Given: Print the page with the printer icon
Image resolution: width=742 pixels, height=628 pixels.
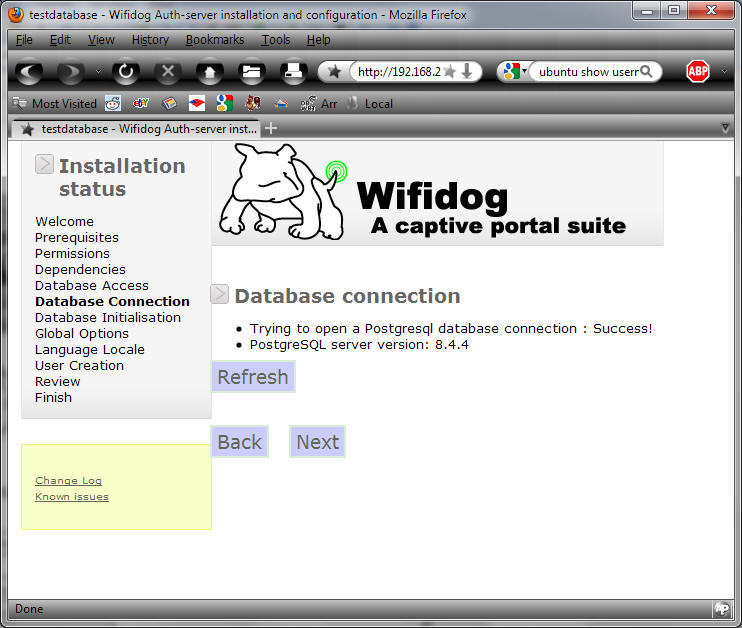Looking at the screenshot, I should pyautogui.click(x=293, y=72).
